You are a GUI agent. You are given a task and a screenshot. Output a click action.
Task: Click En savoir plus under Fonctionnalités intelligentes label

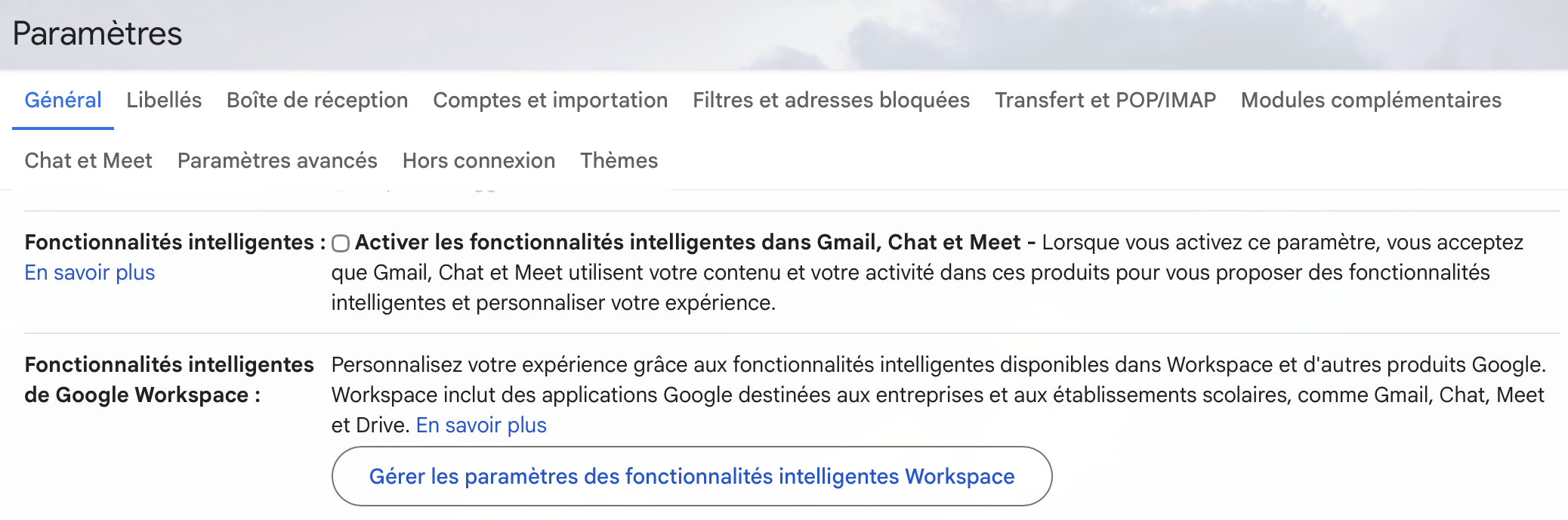click(x=90, y=272)
